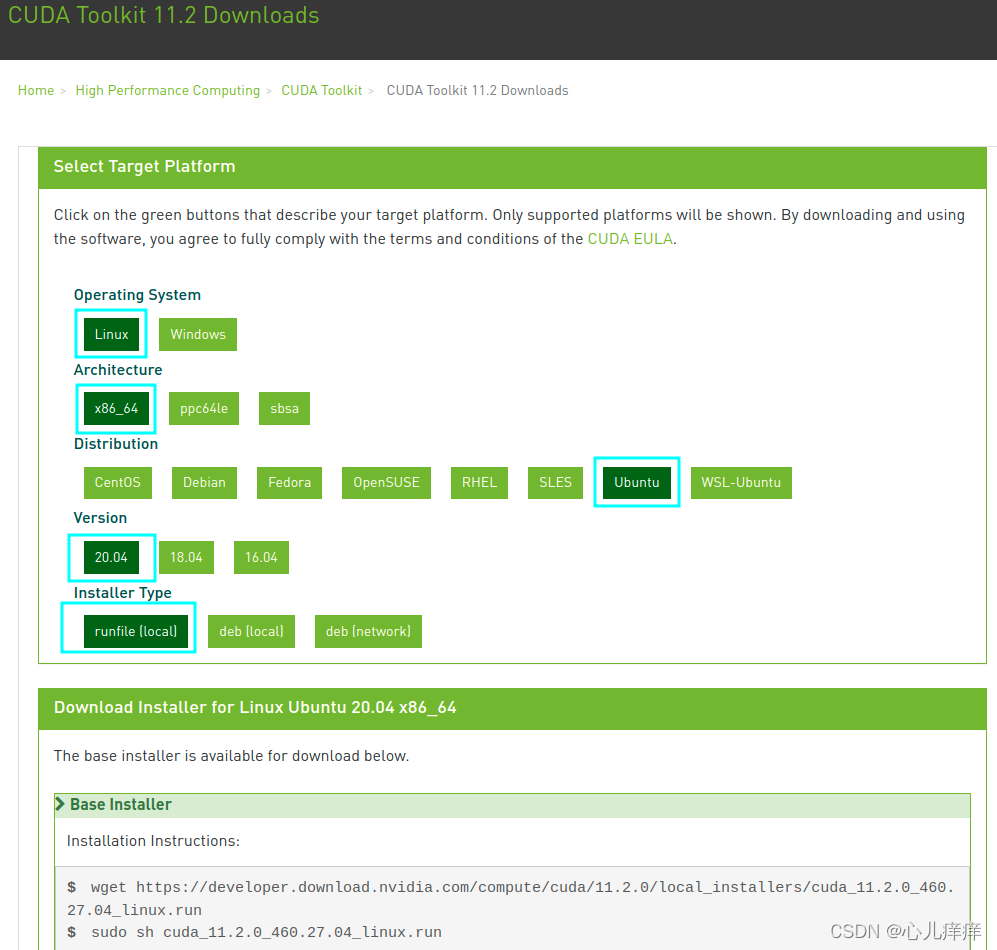Pick Fedora distribution
The height and width of the screenshot is (950, 997).
click(289, 483)
